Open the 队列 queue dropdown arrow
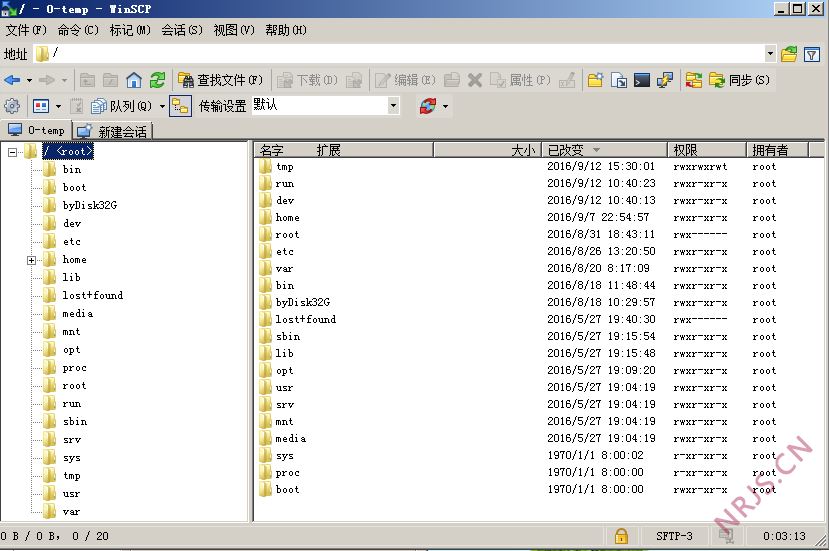Viewport: 829px width, 551px height. (162, 106)
